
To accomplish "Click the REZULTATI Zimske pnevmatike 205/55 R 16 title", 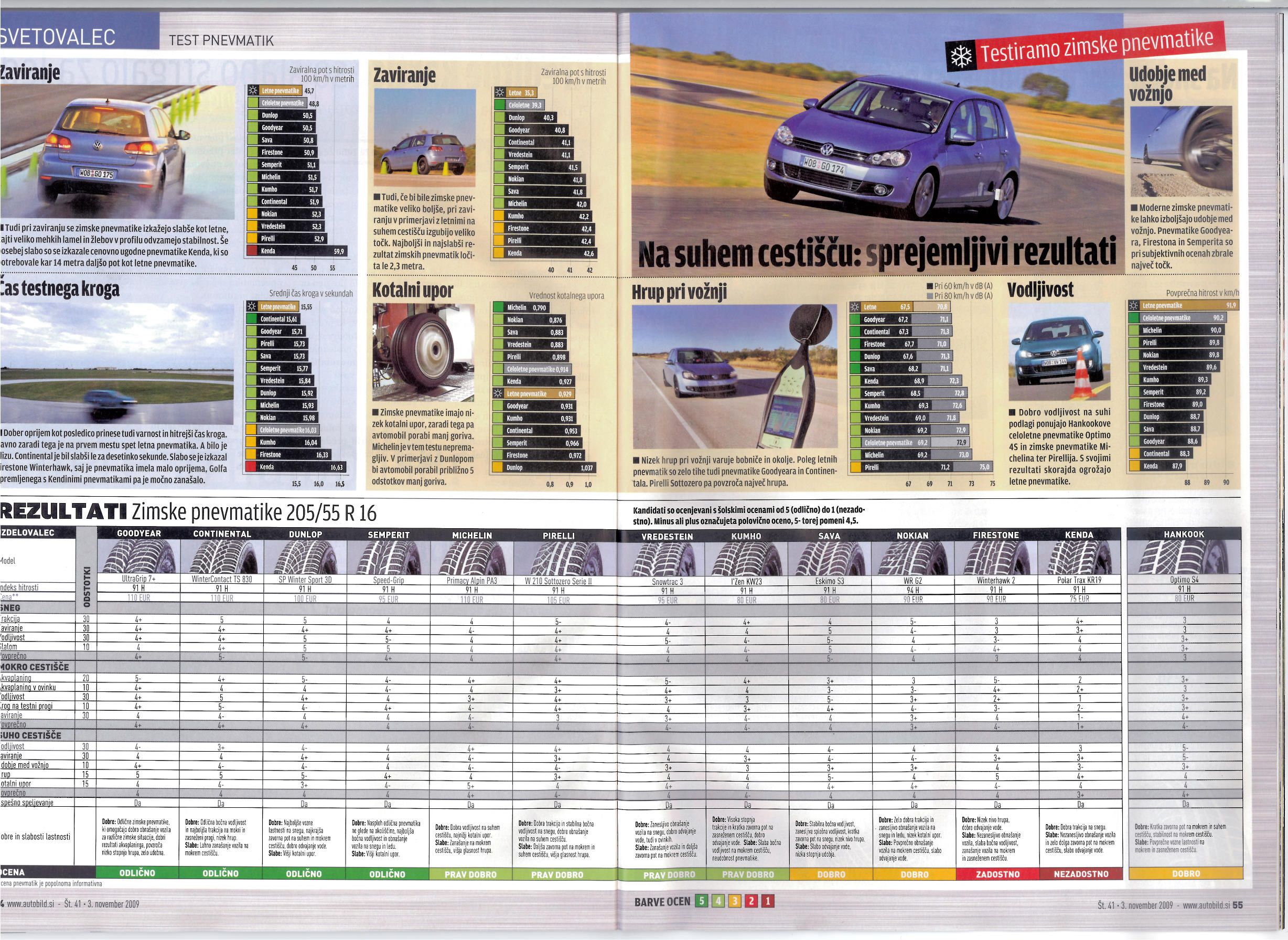I will tap(188, 512).
